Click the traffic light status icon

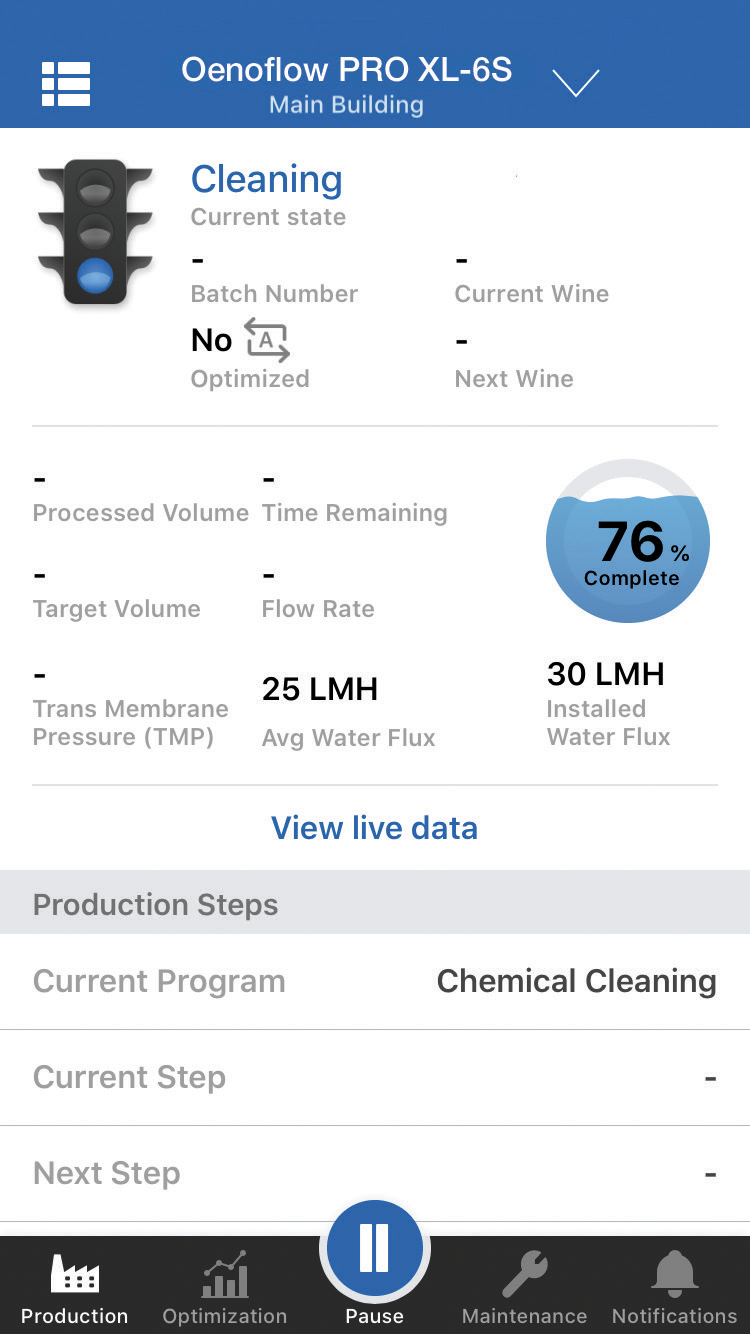coord(95,232)
